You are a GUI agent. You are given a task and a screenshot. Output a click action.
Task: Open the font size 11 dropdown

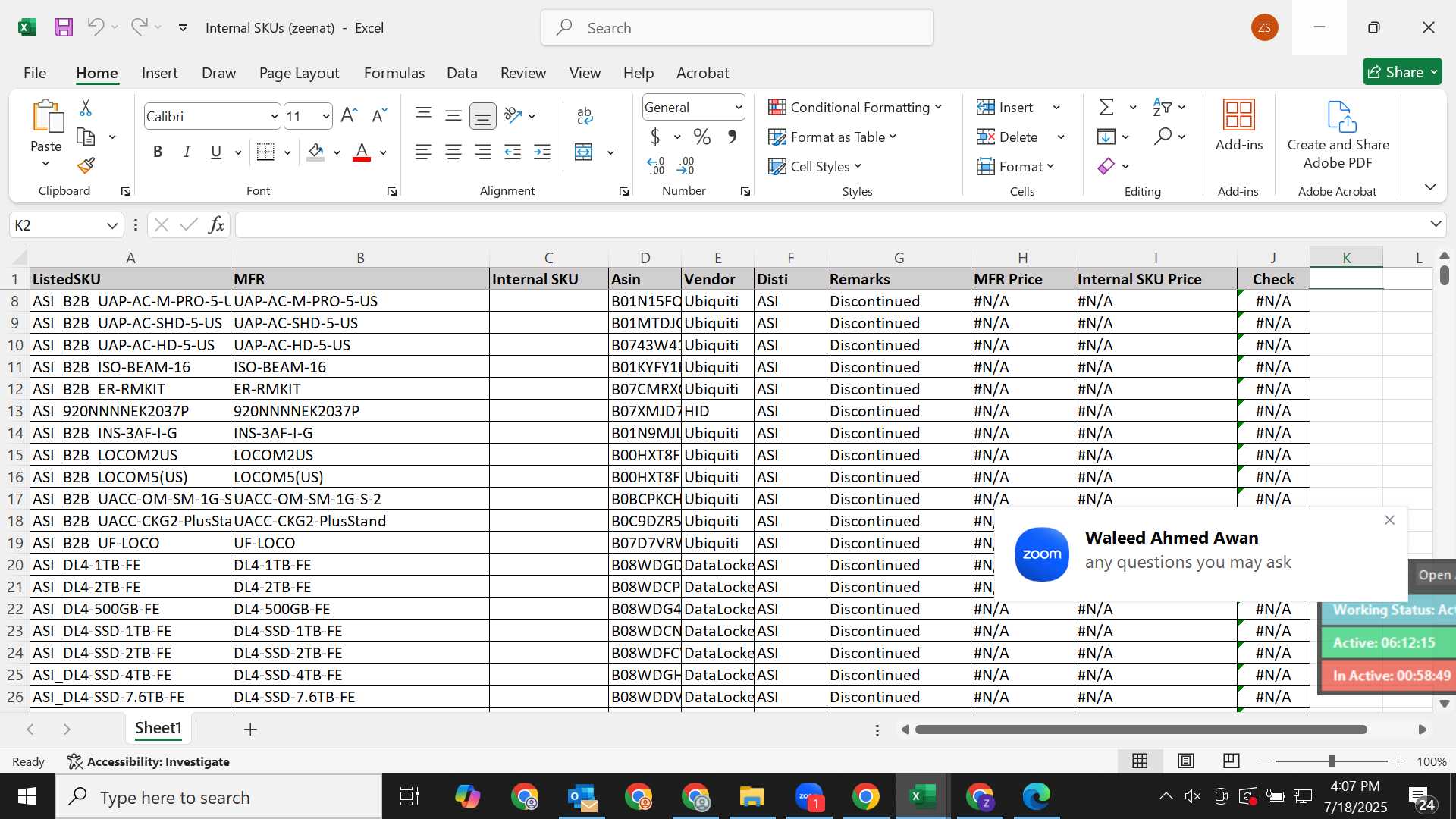(x=326, y=117)
